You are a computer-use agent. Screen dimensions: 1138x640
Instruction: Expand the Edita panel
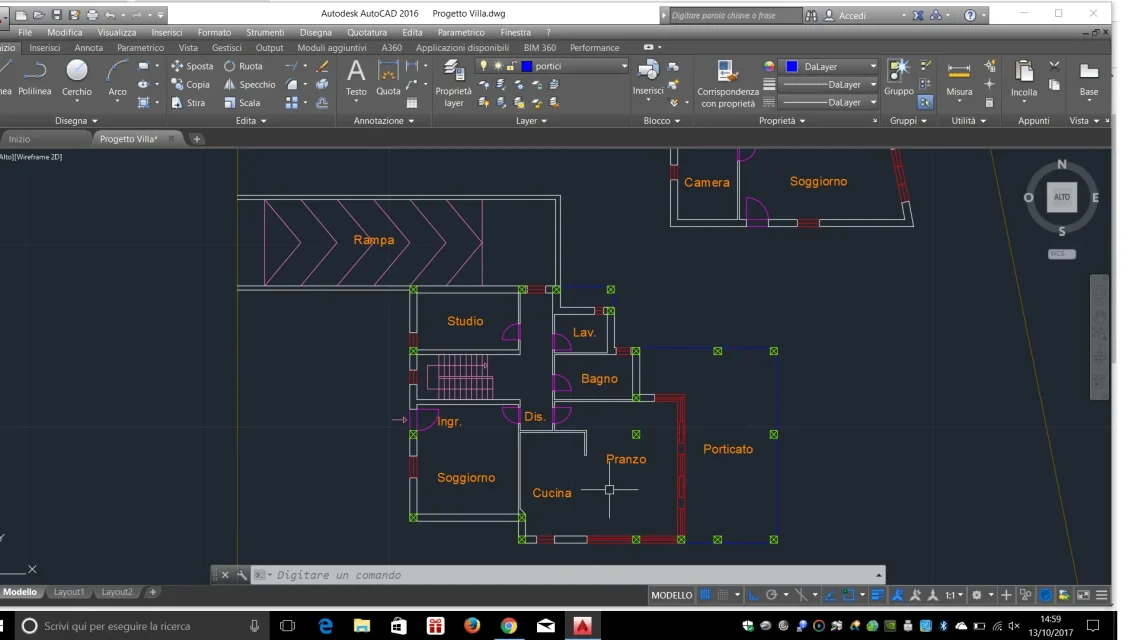click(x=251, y=120)
